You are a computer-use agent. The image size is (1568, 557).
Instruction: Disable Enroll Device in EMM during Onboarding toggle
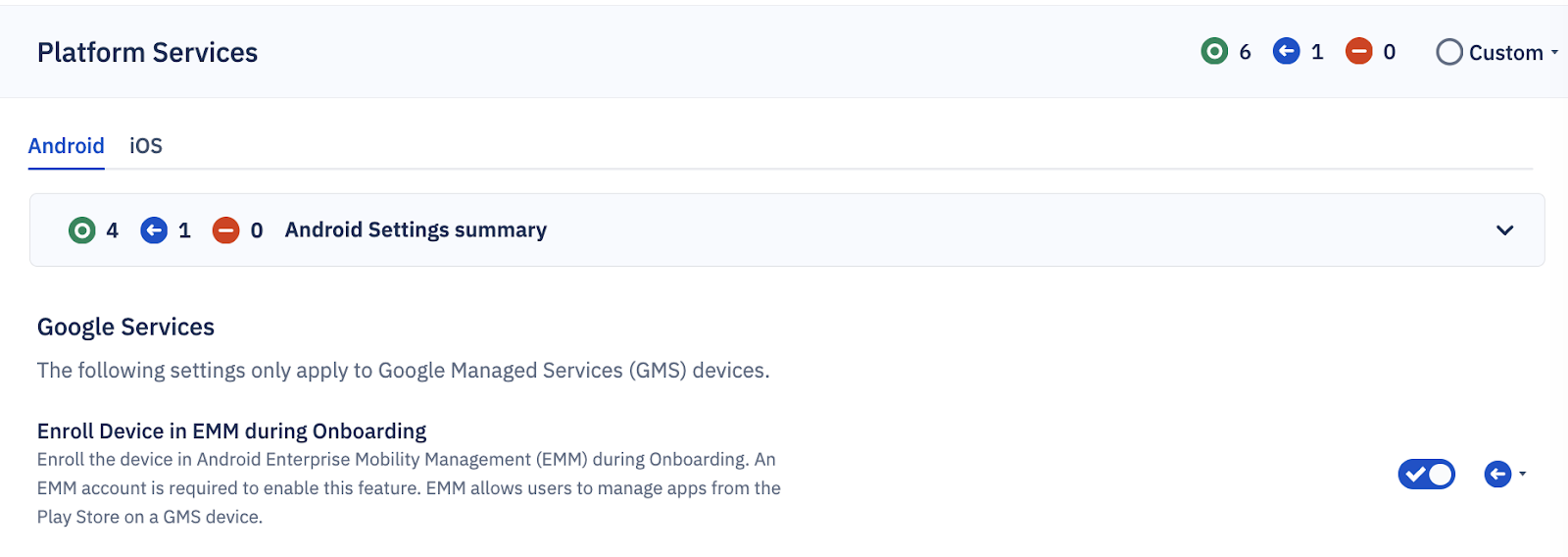point(1426,475)
